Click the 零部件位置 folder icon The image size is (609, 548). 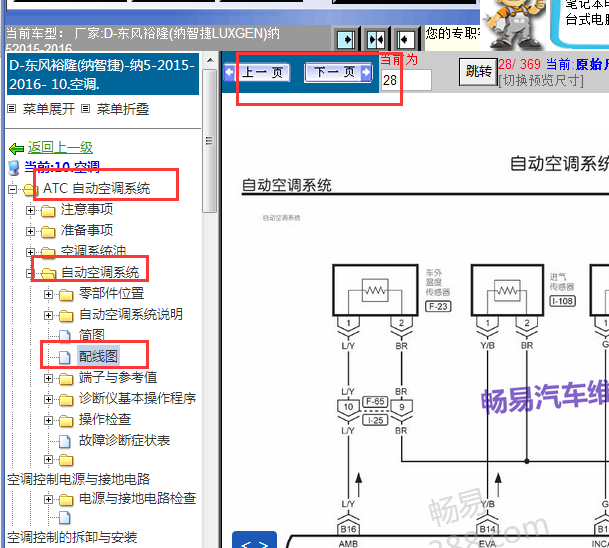66,295
